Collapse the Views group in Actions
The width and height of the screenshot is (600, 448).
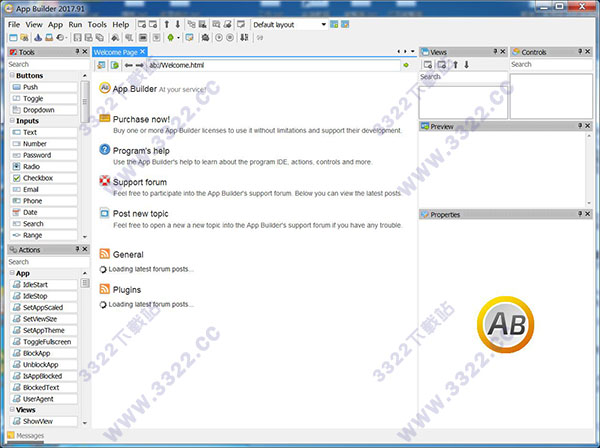click(x=12, y=409)
